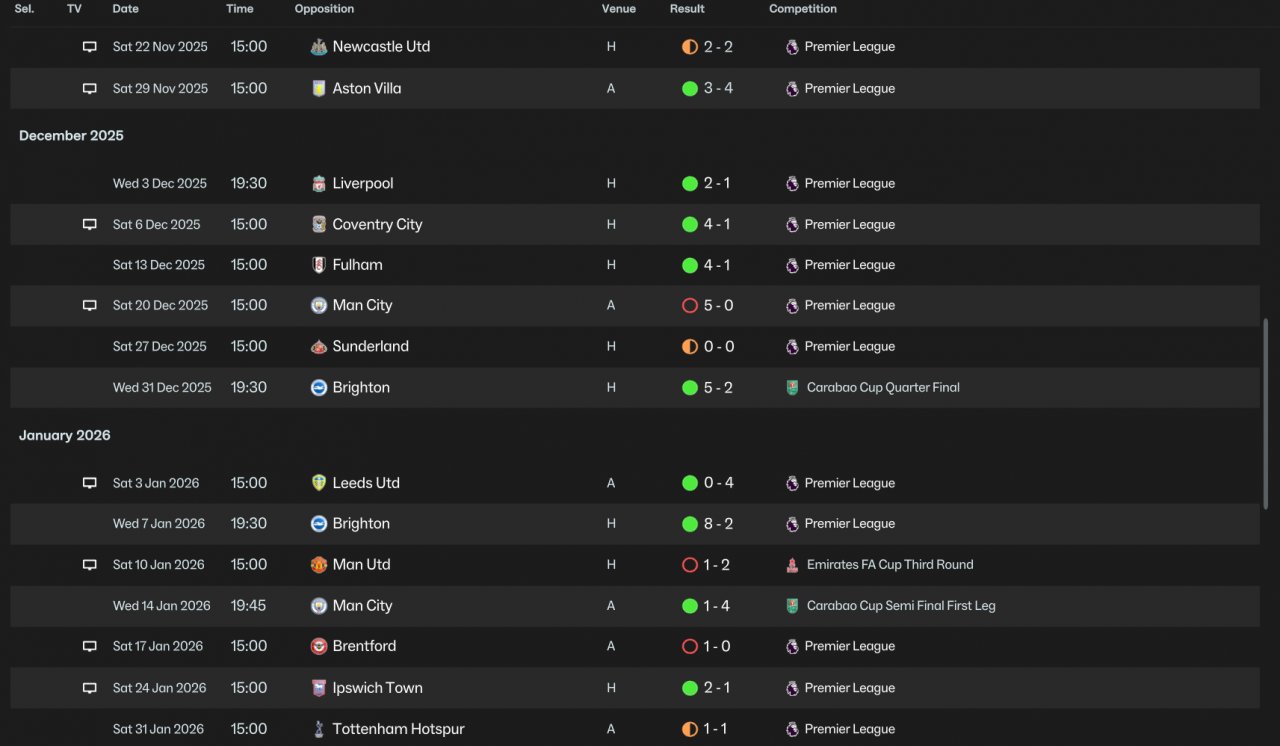This screenshot has height=746, width=1280.
Task: Click the Carabao Cup Quarter Final competition icon
Action: click(792, 388)
